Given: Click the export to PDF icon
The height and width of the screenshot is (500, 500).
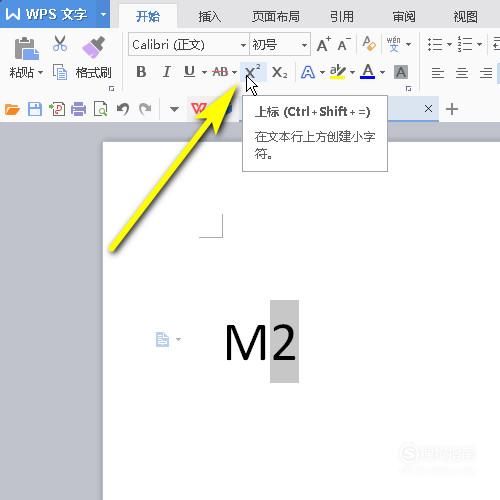Looking at the screenshot, I should tap(57, 109).
